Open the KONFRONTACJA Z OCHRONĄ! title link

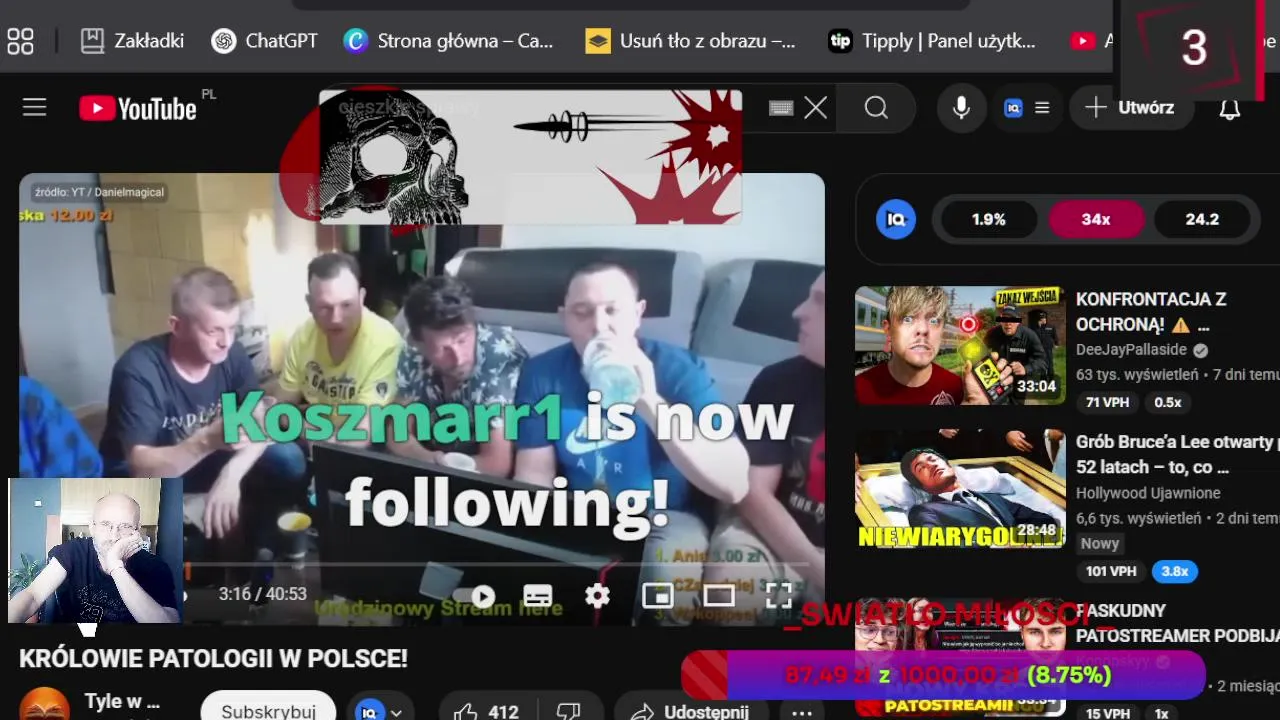pos(1151,312)
